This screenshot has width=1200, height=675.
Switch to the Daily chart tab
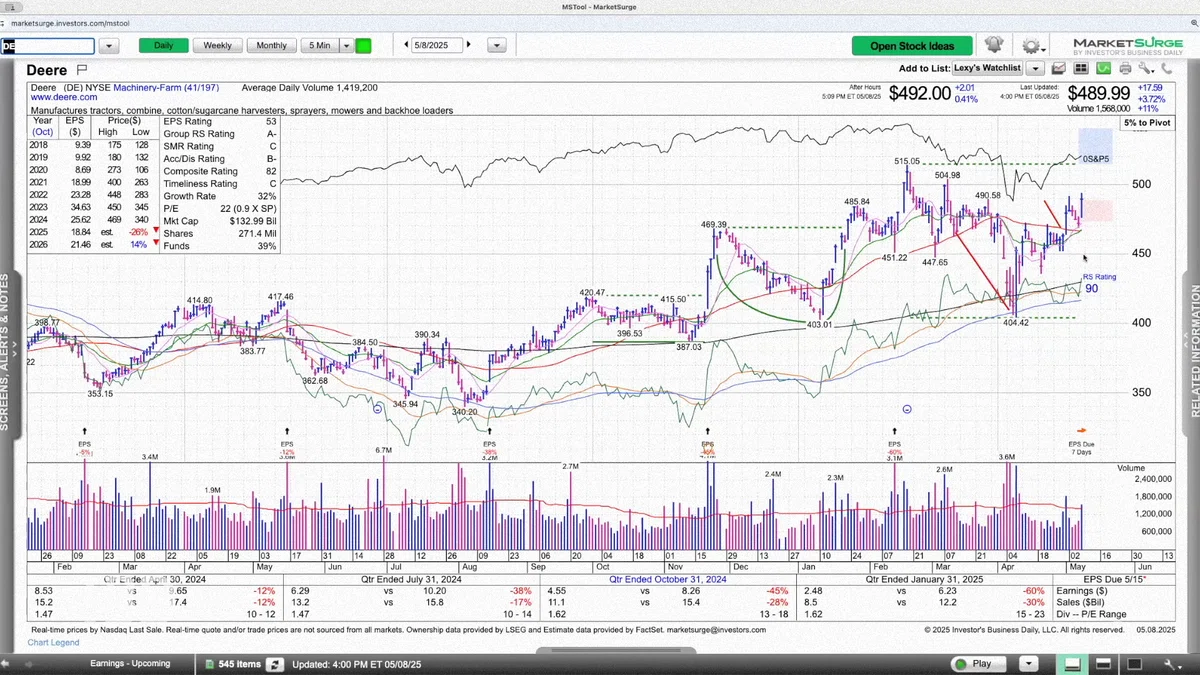163,45
